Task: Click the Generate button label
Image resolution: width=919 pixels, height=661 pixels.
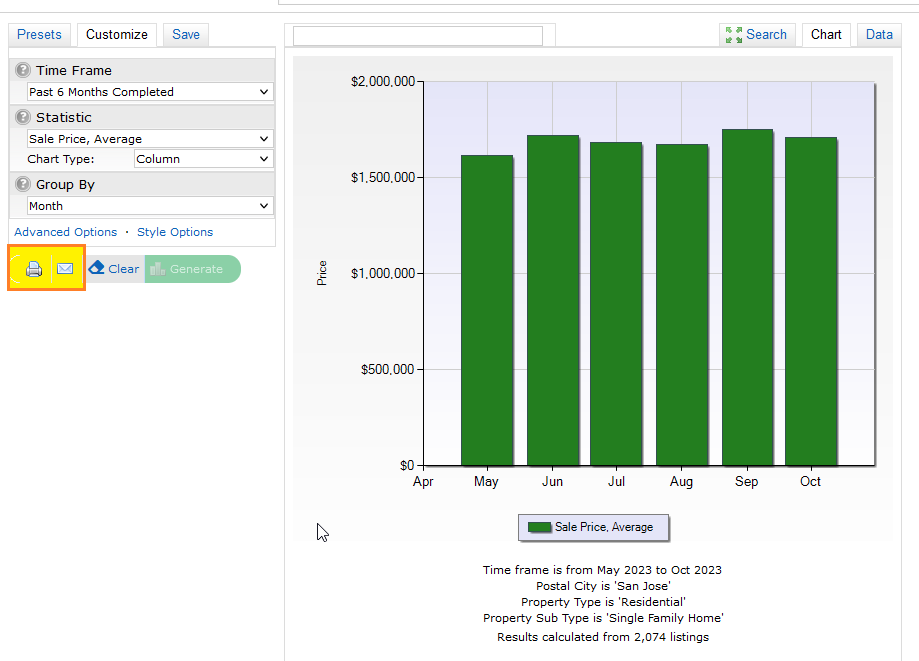Action: 196,269
